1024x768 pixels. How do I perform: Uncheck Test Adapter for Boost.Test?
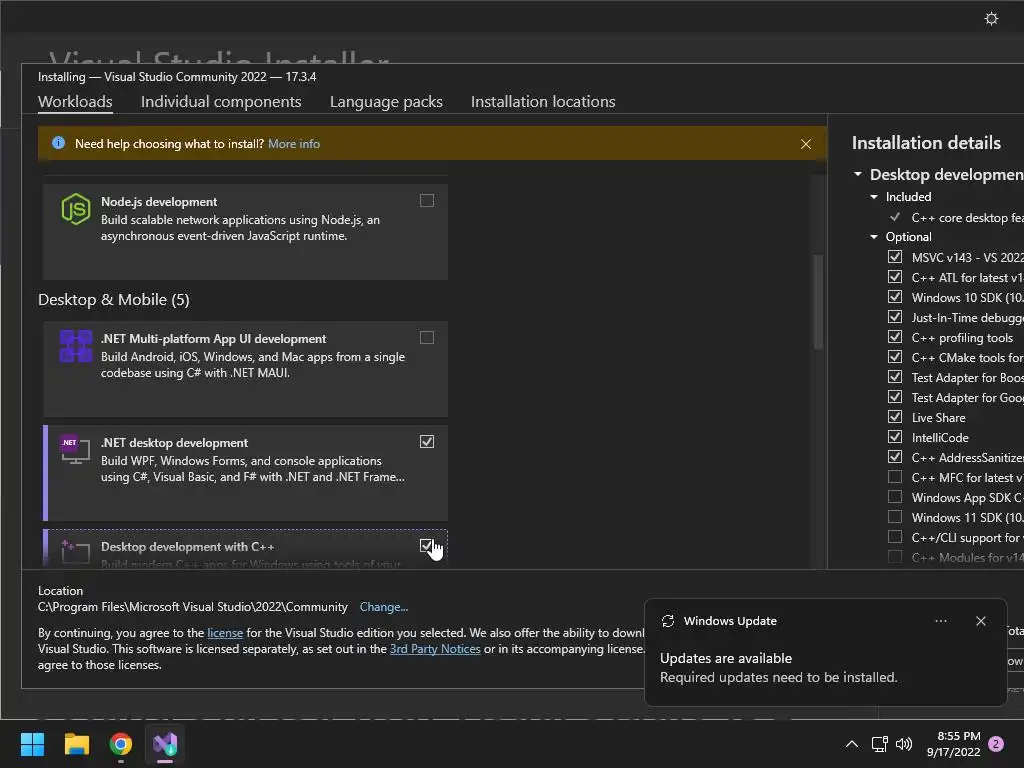click(895, 377)
